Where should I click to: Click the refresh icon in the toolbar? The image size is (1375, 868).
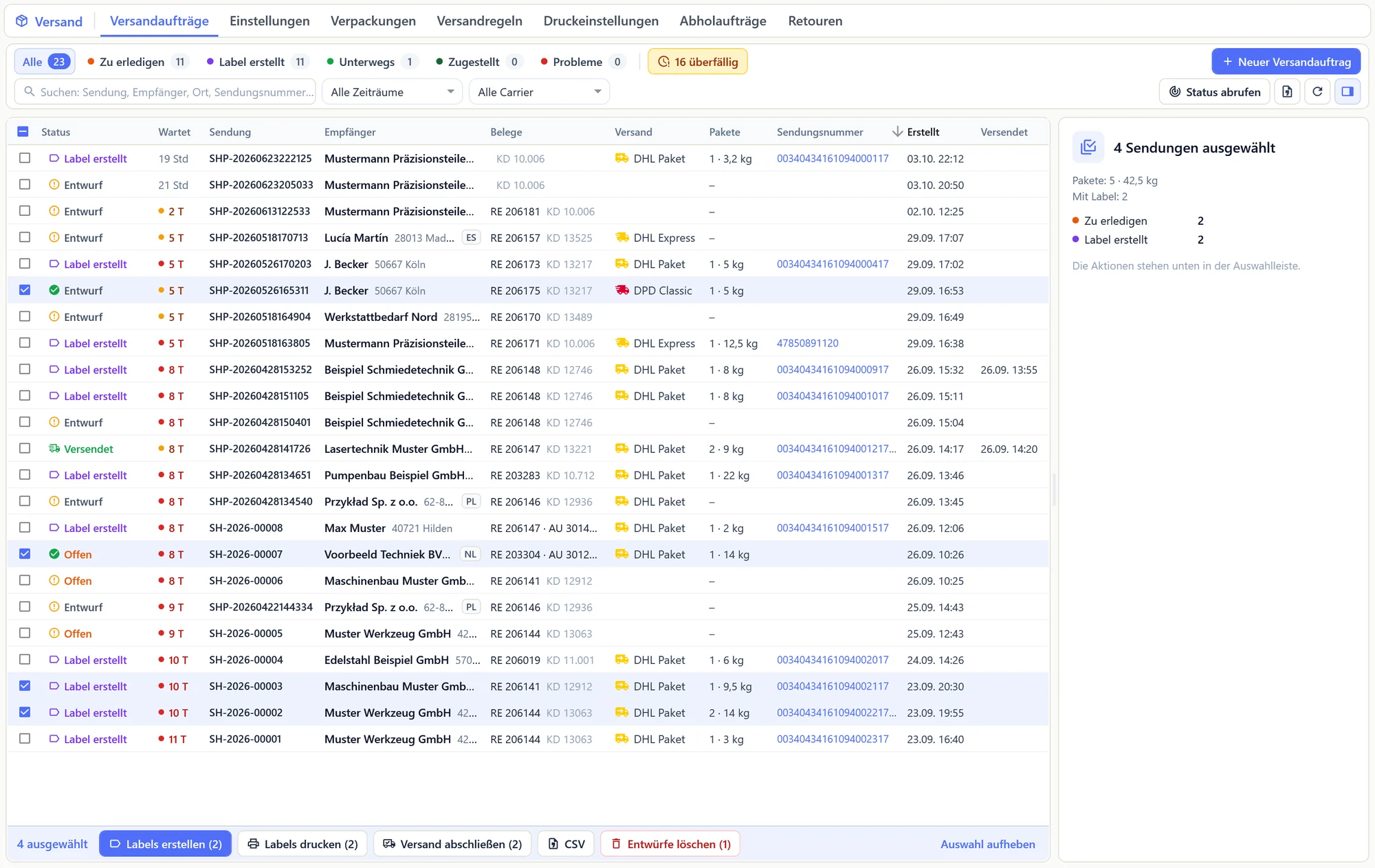click(1317, 91)
